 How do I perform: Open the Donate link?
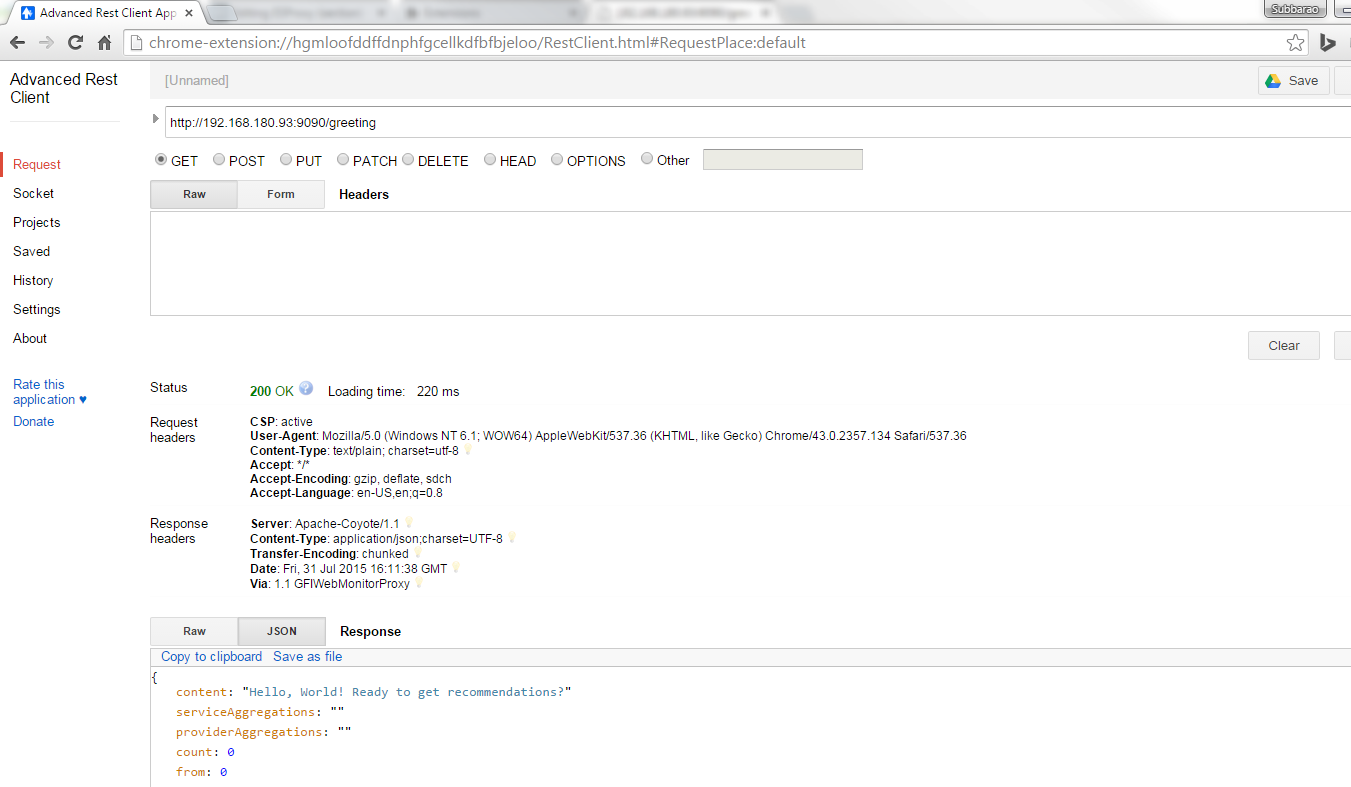[34, 421]
